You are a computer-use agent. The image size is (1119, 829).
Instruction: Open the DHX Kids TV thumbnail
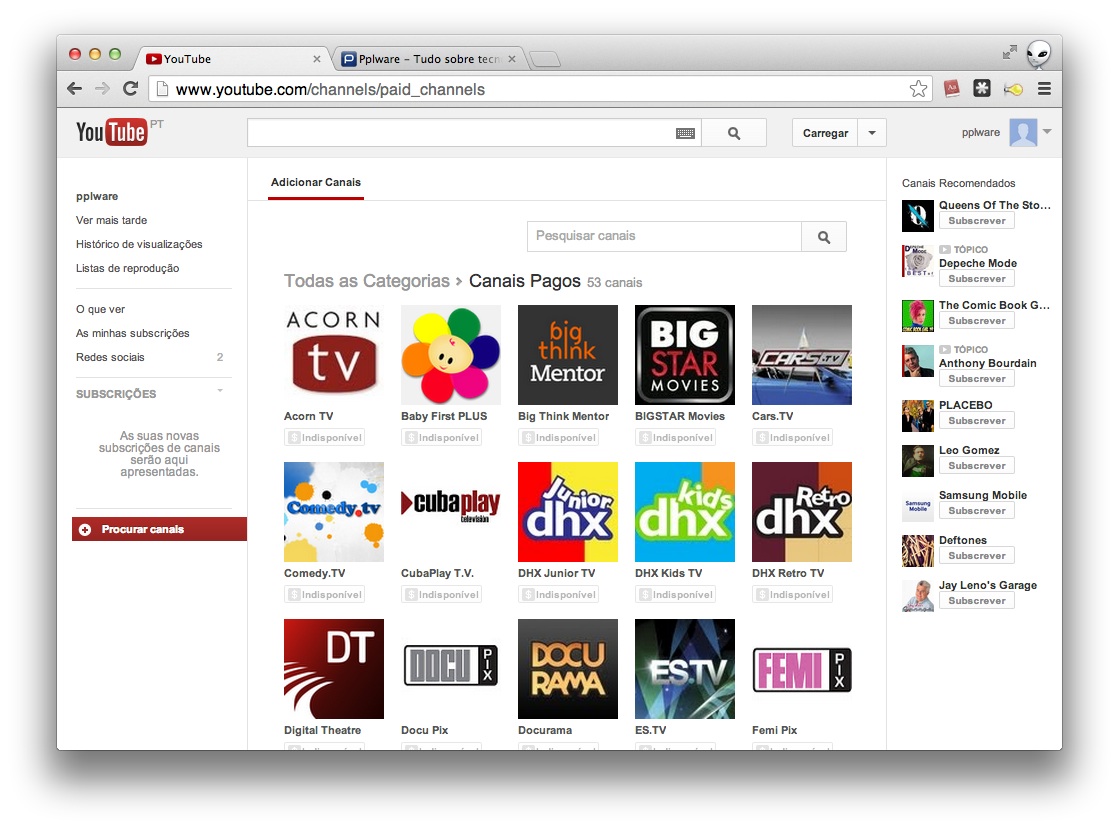(684, 512)
